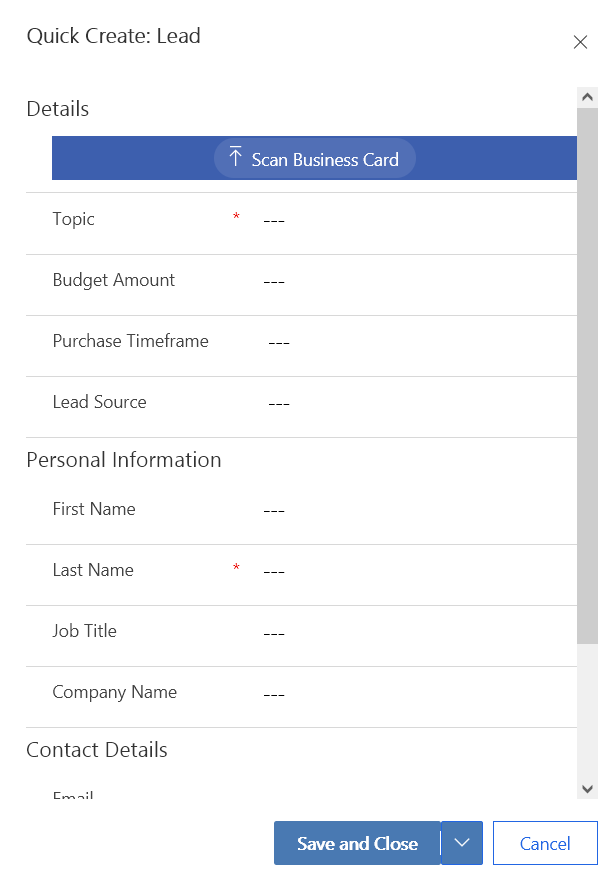609x885 pixels.
Task: Cancel the lead creation
Action: point(545,843)
